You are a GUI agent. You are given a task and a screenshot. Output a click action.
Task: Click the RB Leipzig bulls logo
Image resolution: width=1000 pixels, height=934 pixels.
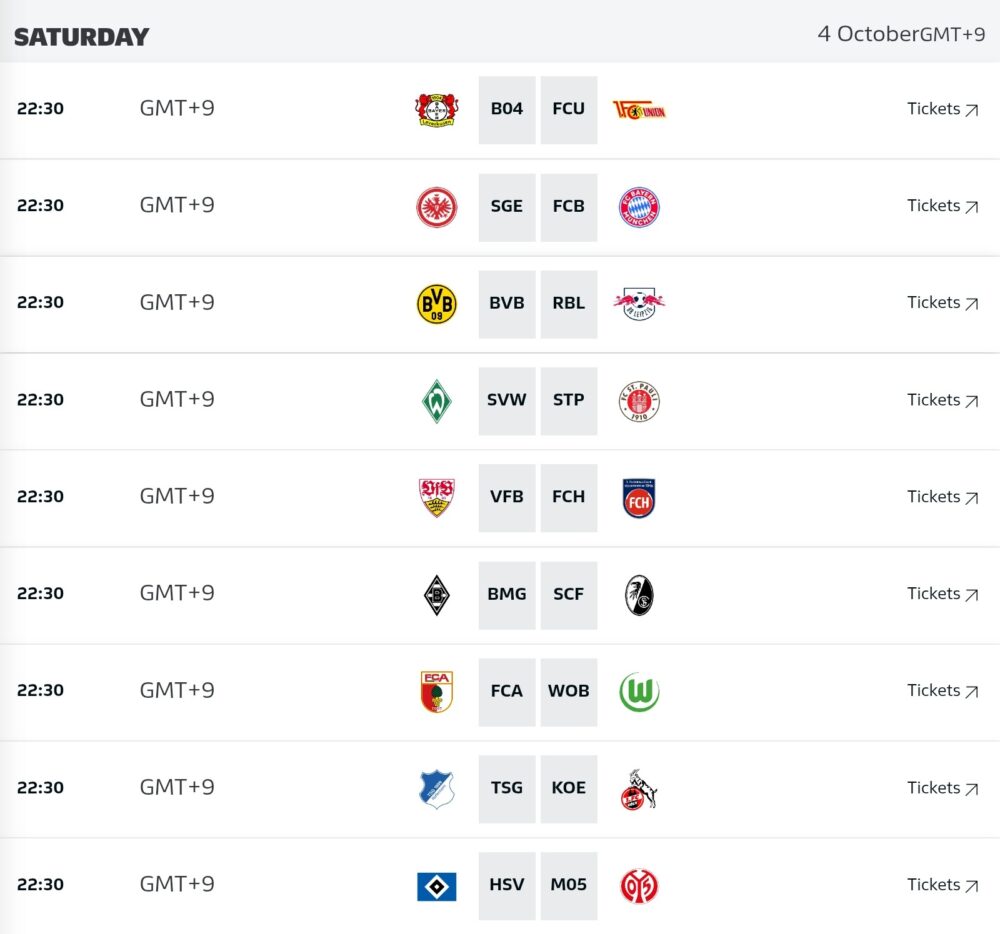639,303
